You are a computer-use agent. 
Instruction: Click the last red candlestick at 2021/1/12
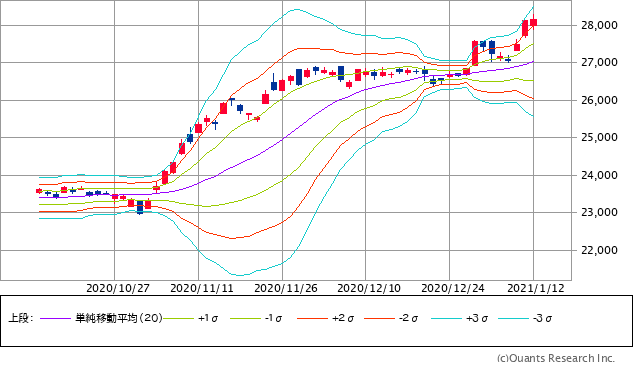[534, 22]
